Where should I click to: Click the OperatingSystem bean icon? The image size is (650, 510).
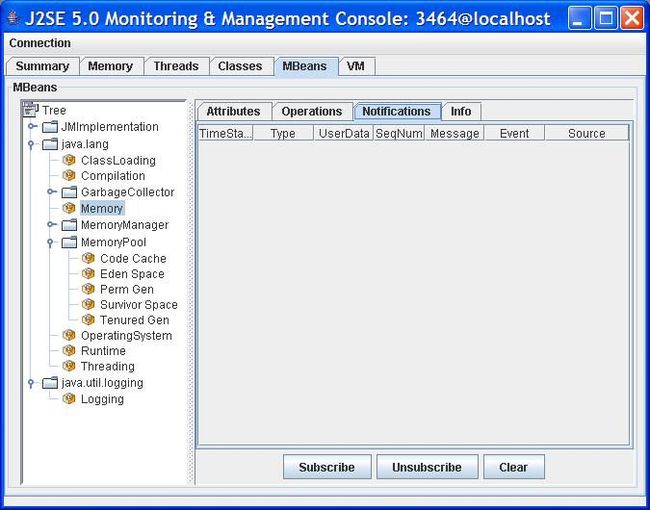point(69,335)
